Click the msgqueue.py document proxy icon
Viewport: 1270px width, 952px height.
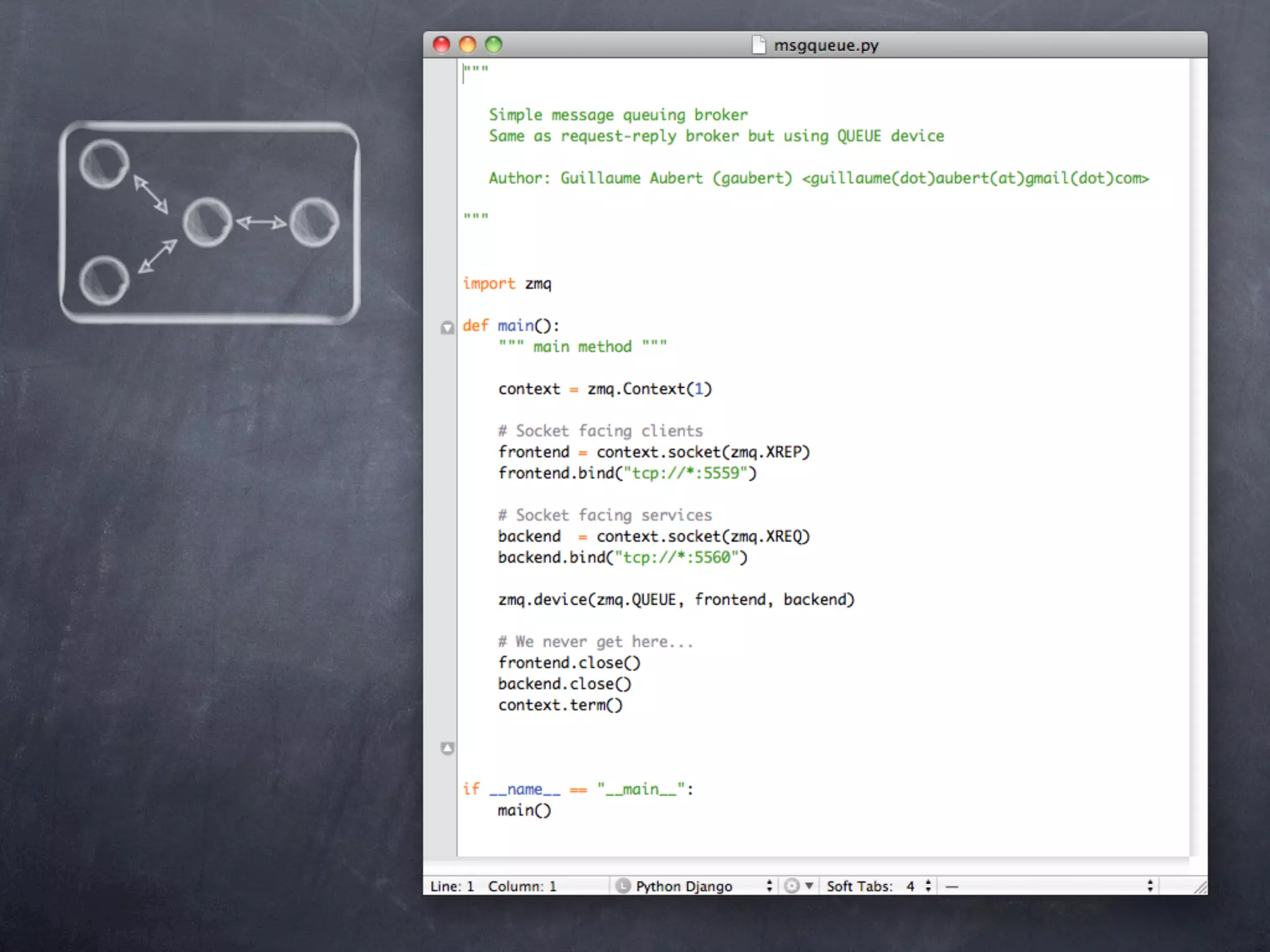coord(758,45)
